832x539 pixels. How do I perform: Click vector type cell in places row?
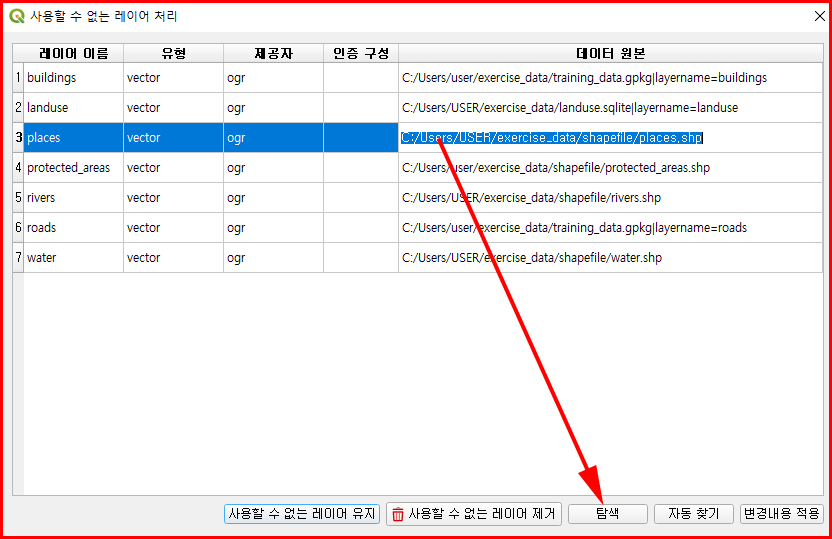pyautogui.click(x=174, y=137)
